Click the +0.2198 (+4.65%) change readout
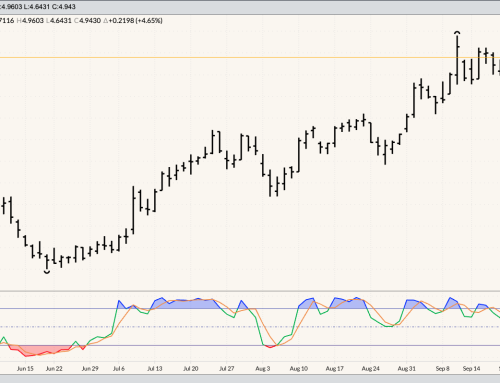The image size is (500, 383). [x=133, y=21]
